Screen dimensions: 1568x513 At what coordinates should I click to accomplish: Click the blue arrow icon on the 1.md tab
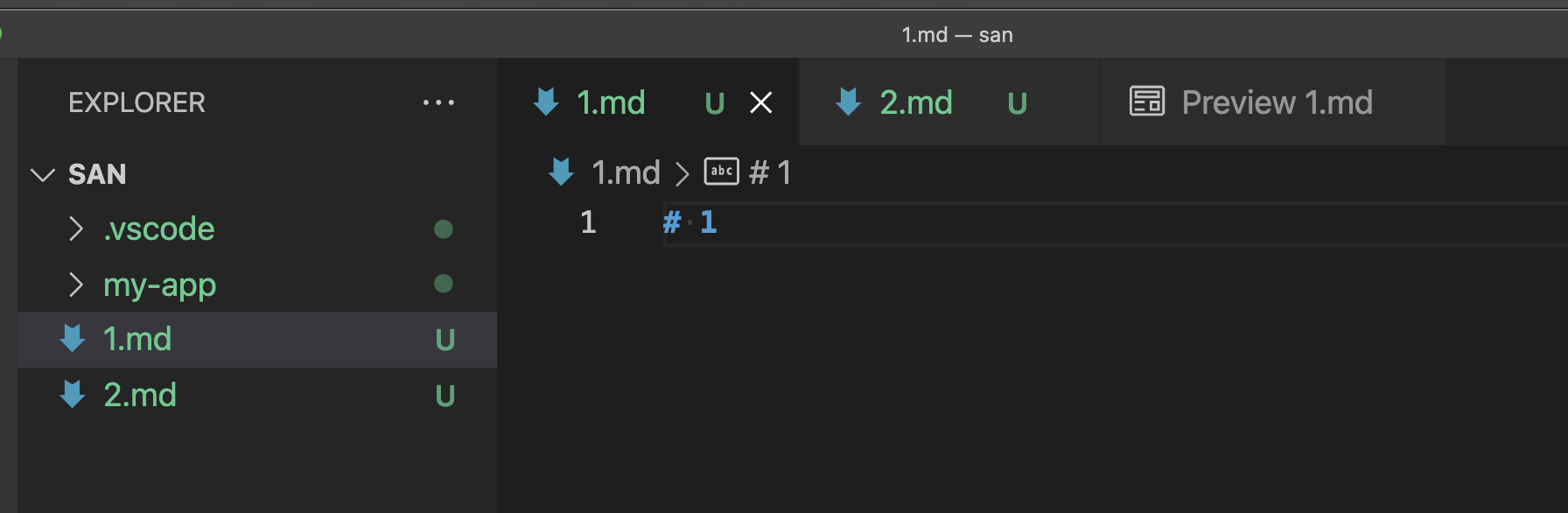click(x=545, y=102)
